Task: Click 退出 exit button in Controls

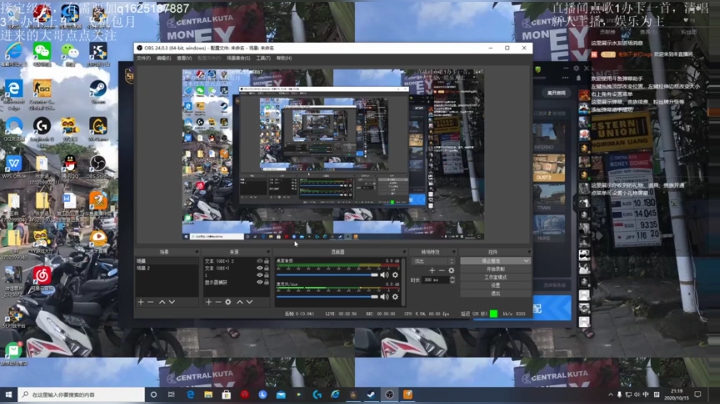Action: [x=495, y=293]
